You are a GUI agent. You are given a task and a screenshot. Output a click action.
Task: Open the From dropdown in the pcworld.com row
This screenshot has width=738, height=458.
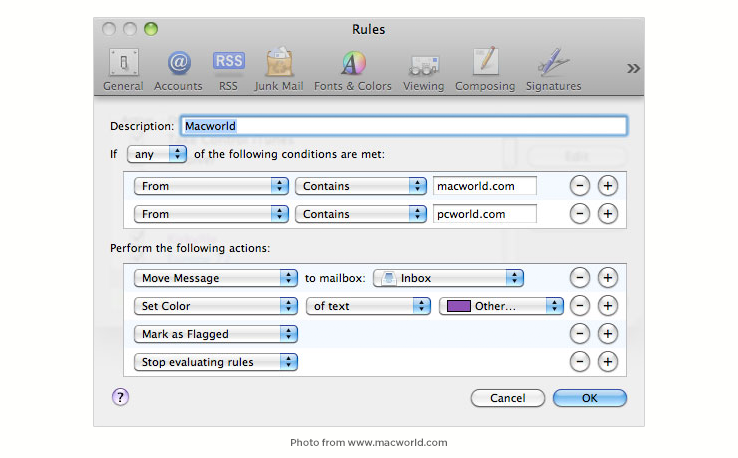tap(211, 214)
